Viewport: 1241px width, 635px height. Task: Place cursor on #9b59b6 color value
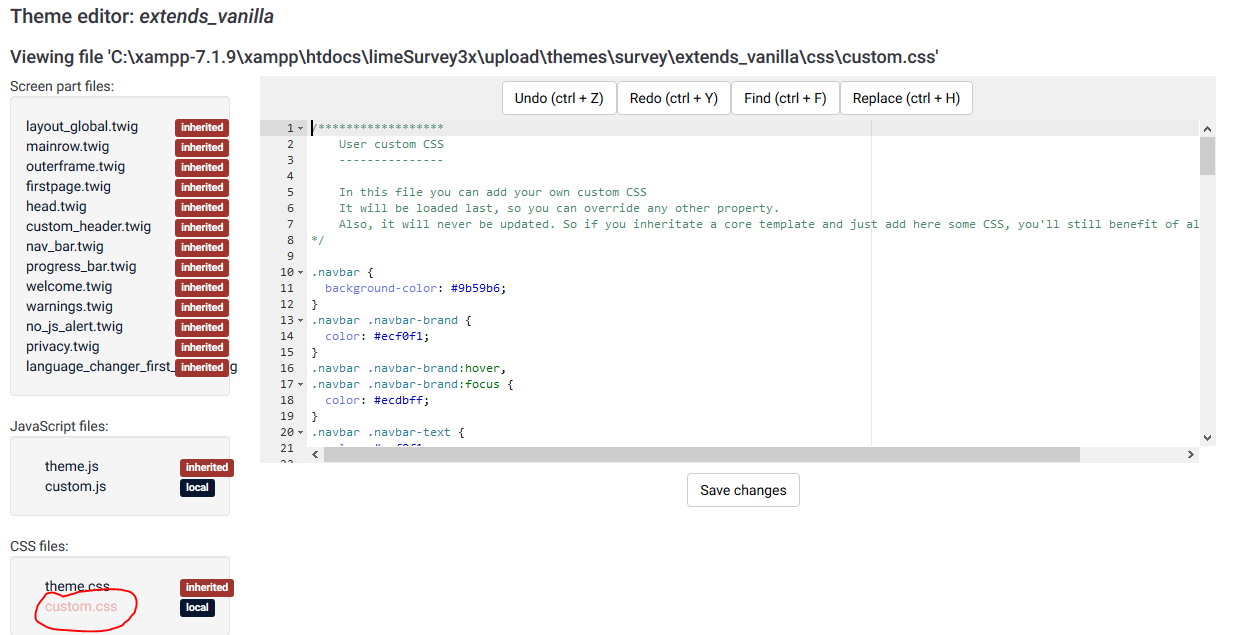coord(479,288)
